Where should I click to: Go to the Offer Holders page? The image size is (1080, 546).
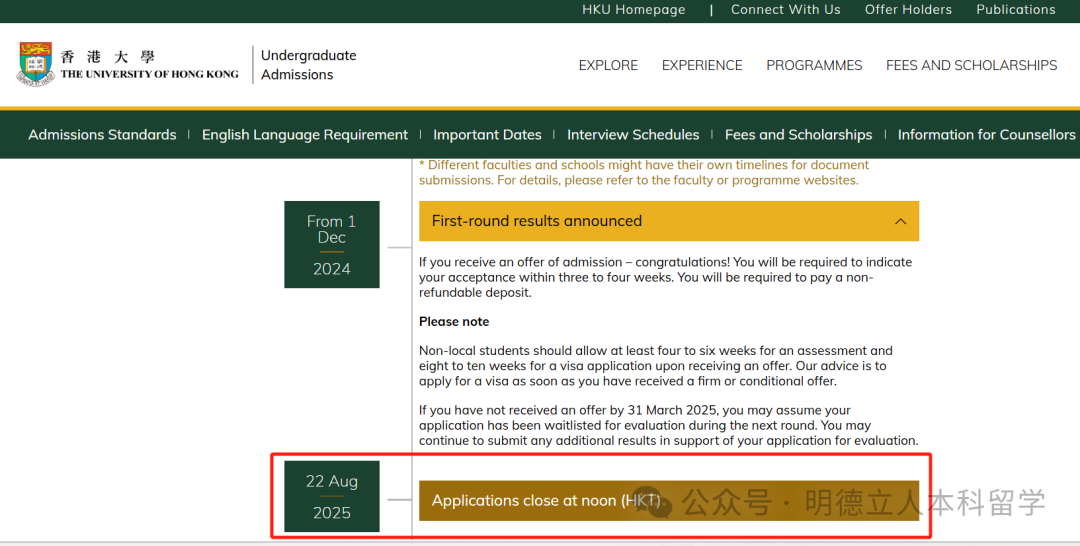[x=908, y=10]
